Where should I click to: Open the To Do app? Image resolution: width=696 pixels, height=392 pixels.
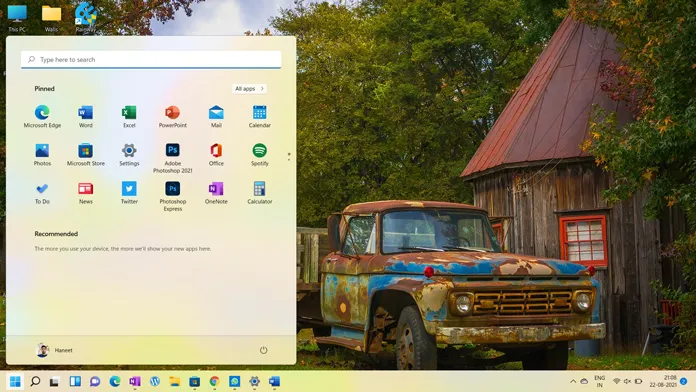(42, 193)
